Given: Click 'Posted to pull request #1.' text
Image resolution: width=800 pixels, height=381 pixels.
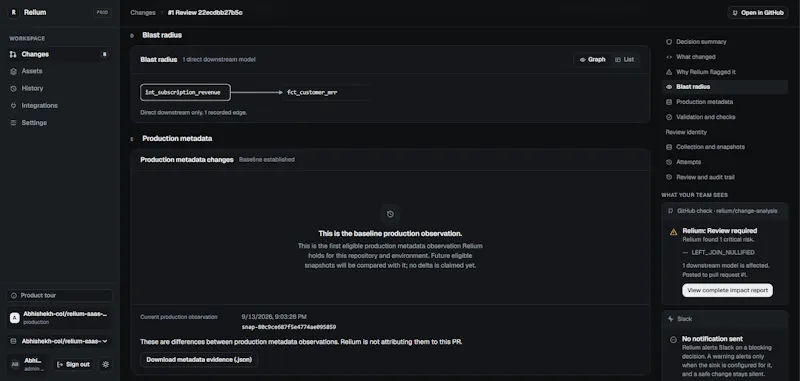Looking at the screenshot, I should click(x=715, y=275).
